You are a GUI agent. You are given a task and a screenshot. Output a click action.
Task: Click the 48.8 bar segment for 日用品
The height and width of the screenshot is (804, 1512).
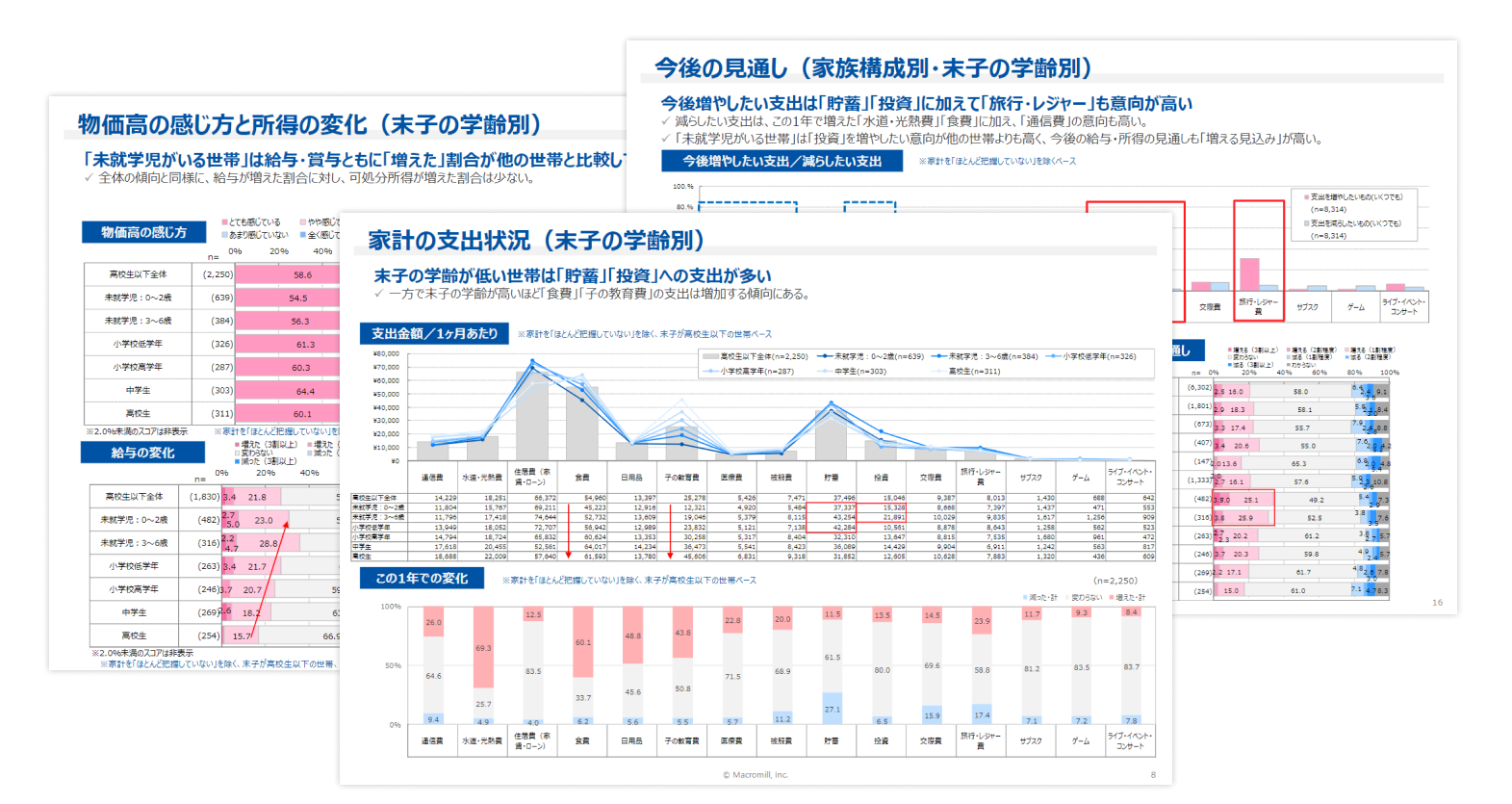[x=632, y=635]
